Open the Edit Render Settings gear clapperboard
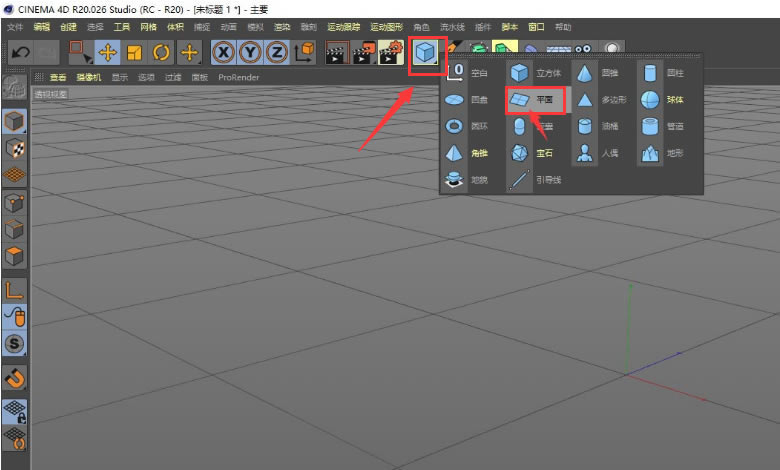The width and height of the screenshot is (780, 470). 391,53
